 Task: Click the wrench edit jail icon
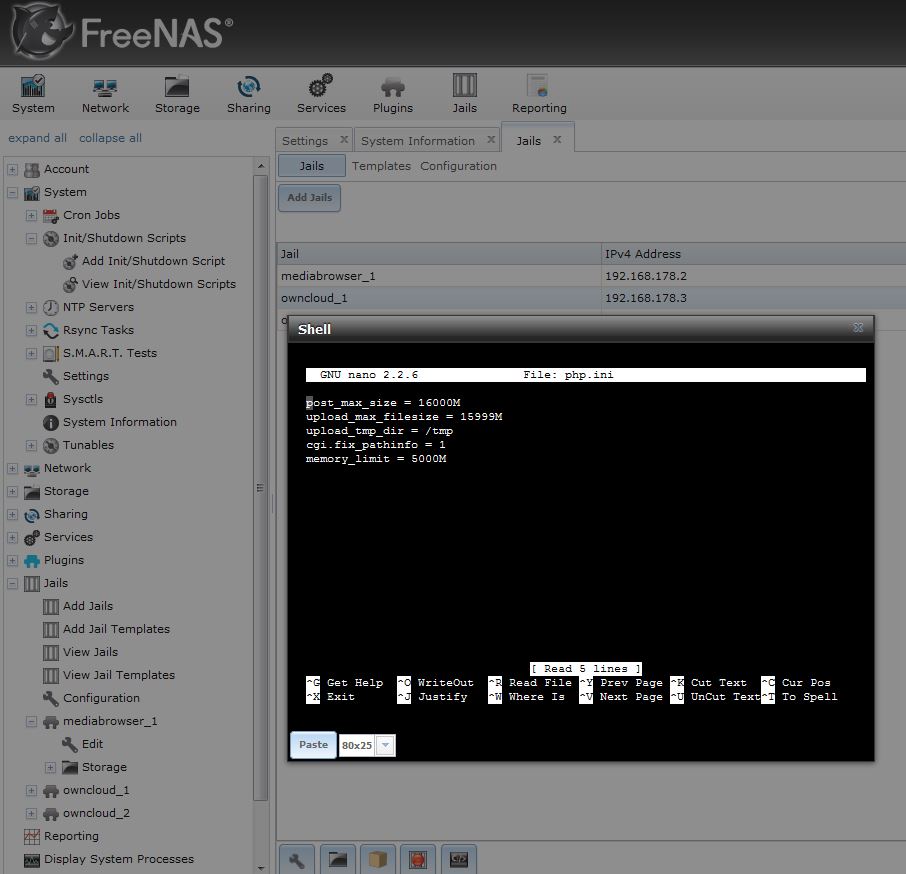coord(297,859)
